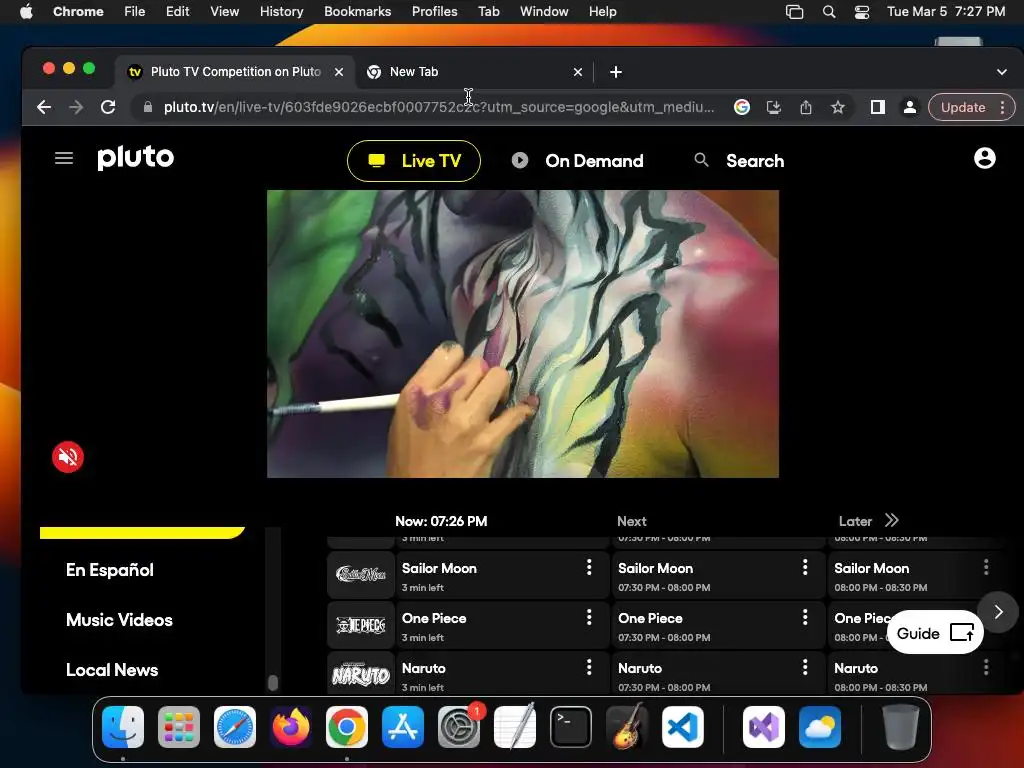Screen dimensions: 1024x768
Task: Open options for One Piece at 07:30 PM
Action: click(x=805, y=617)
